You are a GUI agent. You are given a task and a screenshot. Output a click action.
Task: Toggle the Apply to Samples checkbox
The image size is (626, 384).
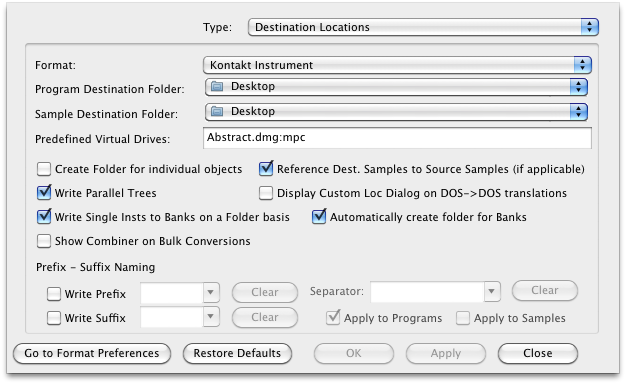click(463, 318)
